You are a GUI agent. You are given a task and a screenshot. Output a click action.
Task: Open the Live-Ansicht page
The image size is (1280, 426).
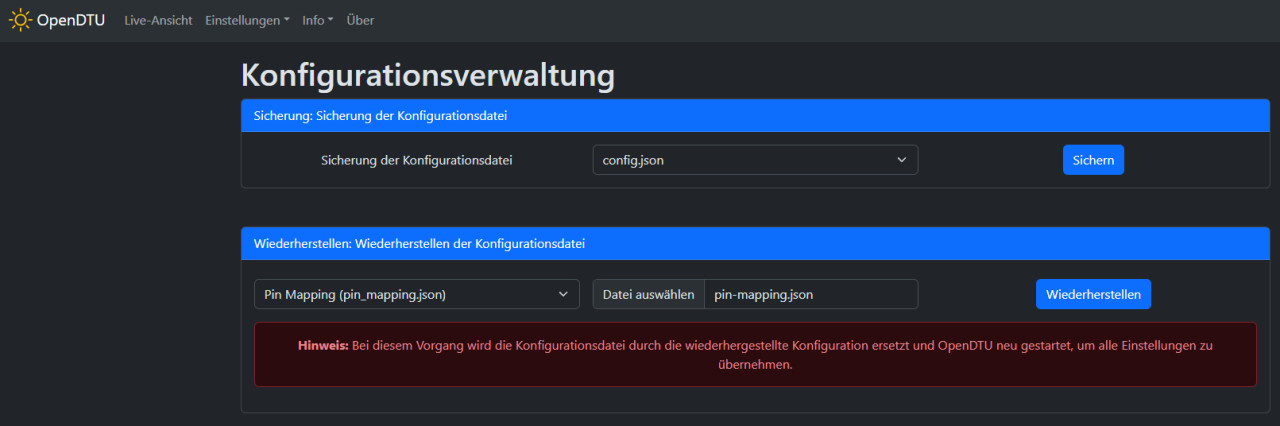(x=158, y=20)
